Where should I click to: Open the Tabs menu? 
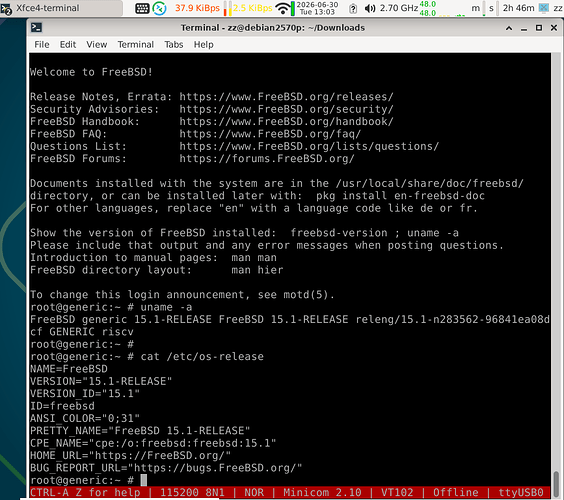point(174,44)
